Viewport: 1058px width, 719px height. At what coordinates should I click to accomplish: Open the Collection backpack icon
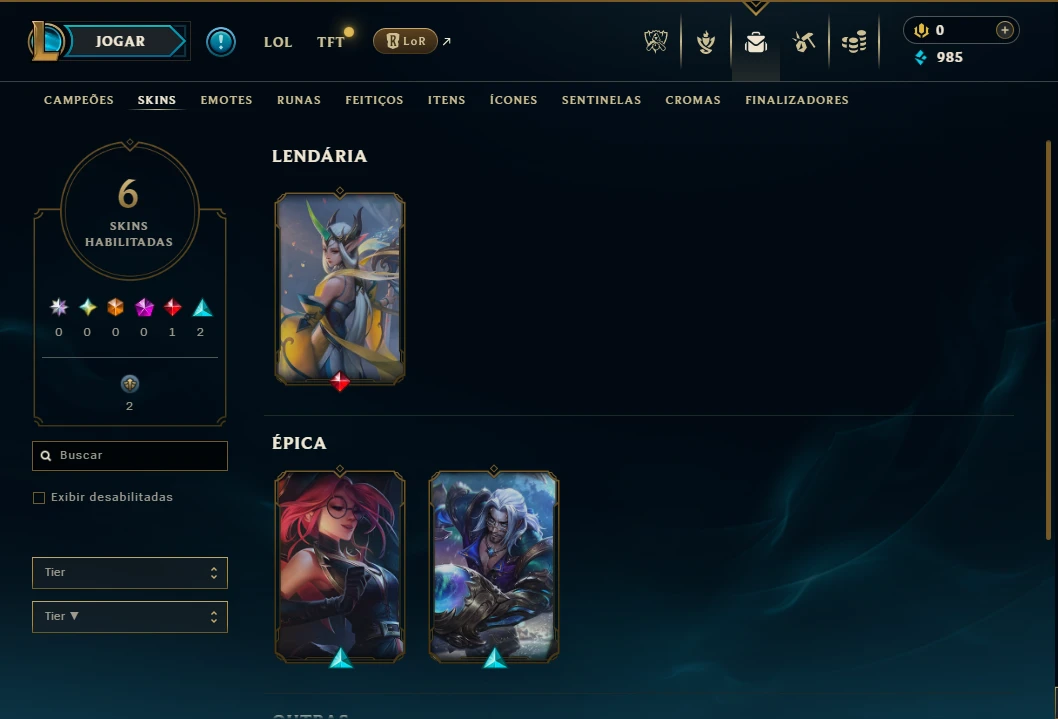pyautogui.click(x=756, y=42)
